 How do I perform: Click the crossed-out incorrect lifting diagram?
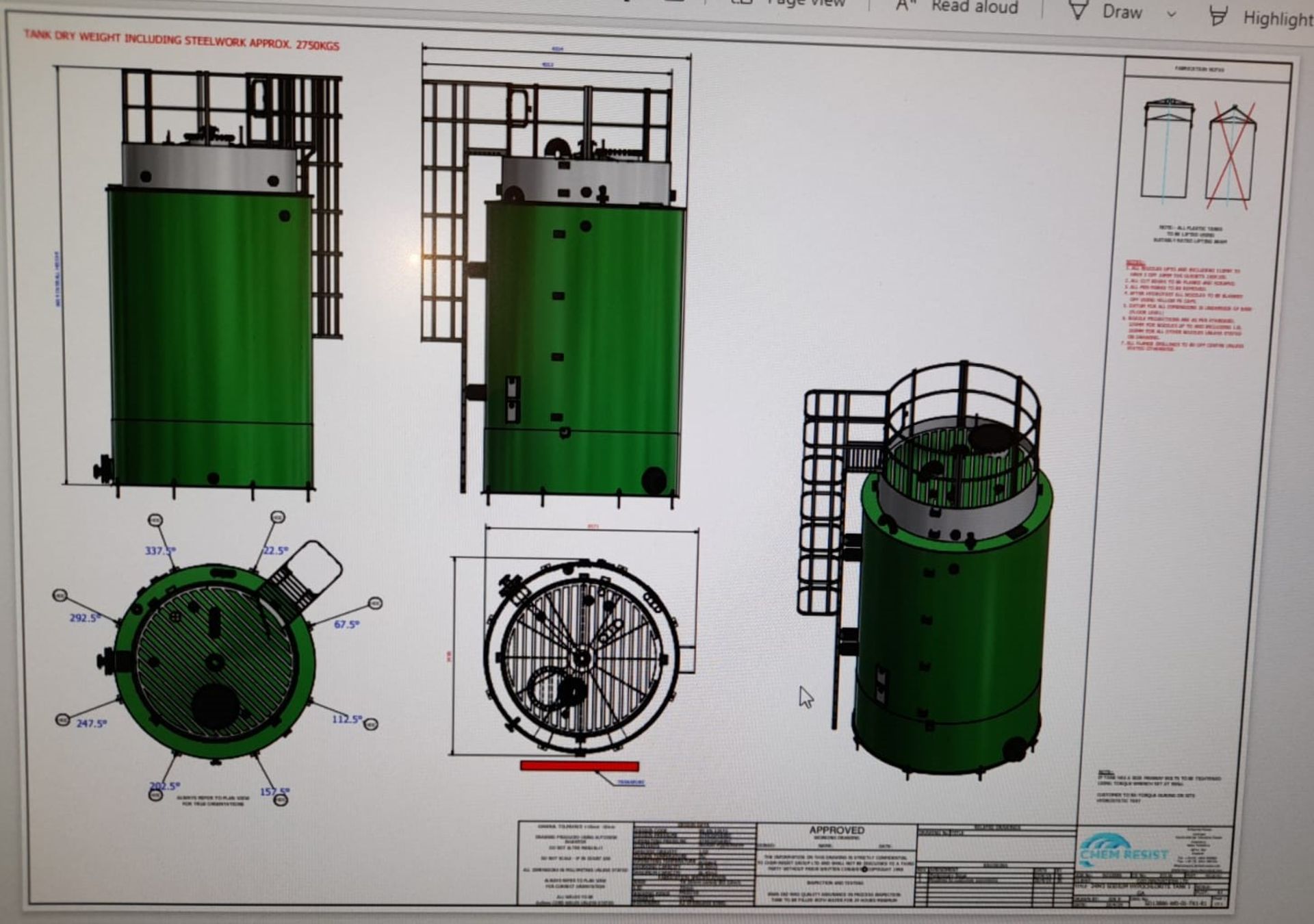click(1231, 156)
